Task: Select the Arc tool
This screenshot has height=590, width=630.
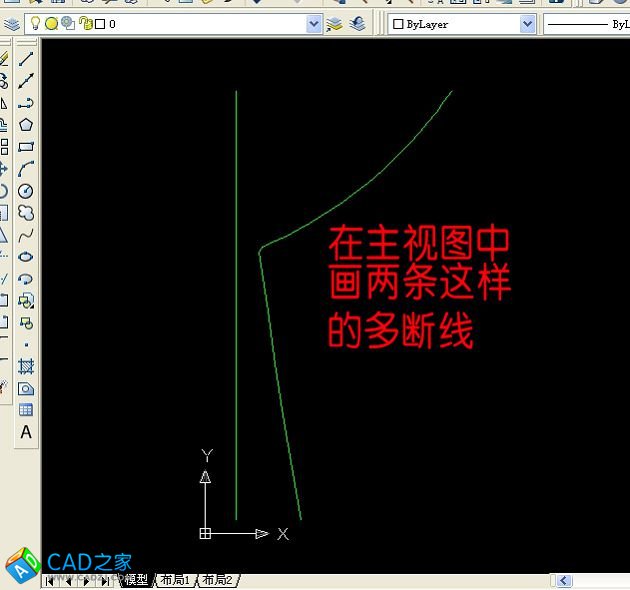Action: [x=26, y=169]
